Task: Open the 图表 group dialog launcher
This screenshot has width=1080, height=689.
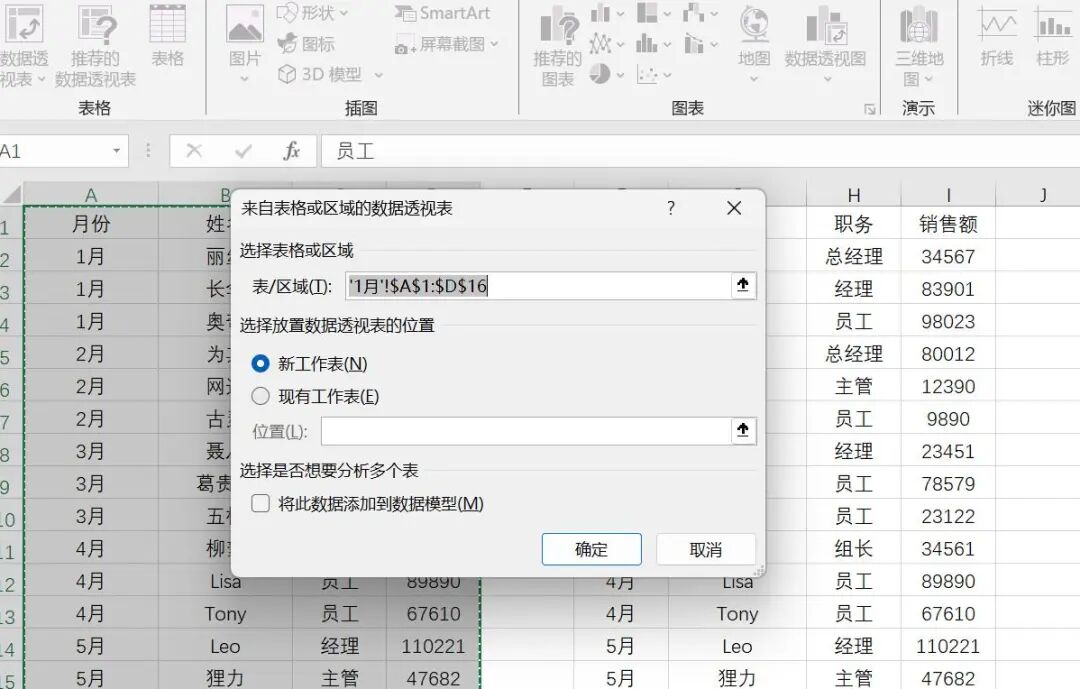Action: click(x=870, y=110)
